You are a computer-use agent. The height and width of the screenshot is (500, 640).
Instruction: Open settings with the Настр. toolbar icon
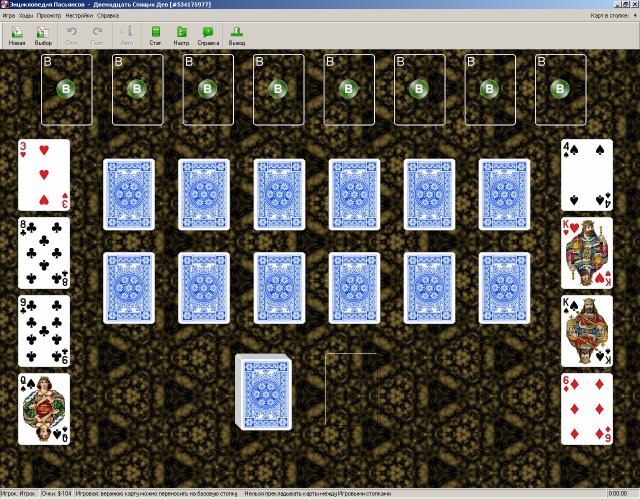click(x=181, y=35)
